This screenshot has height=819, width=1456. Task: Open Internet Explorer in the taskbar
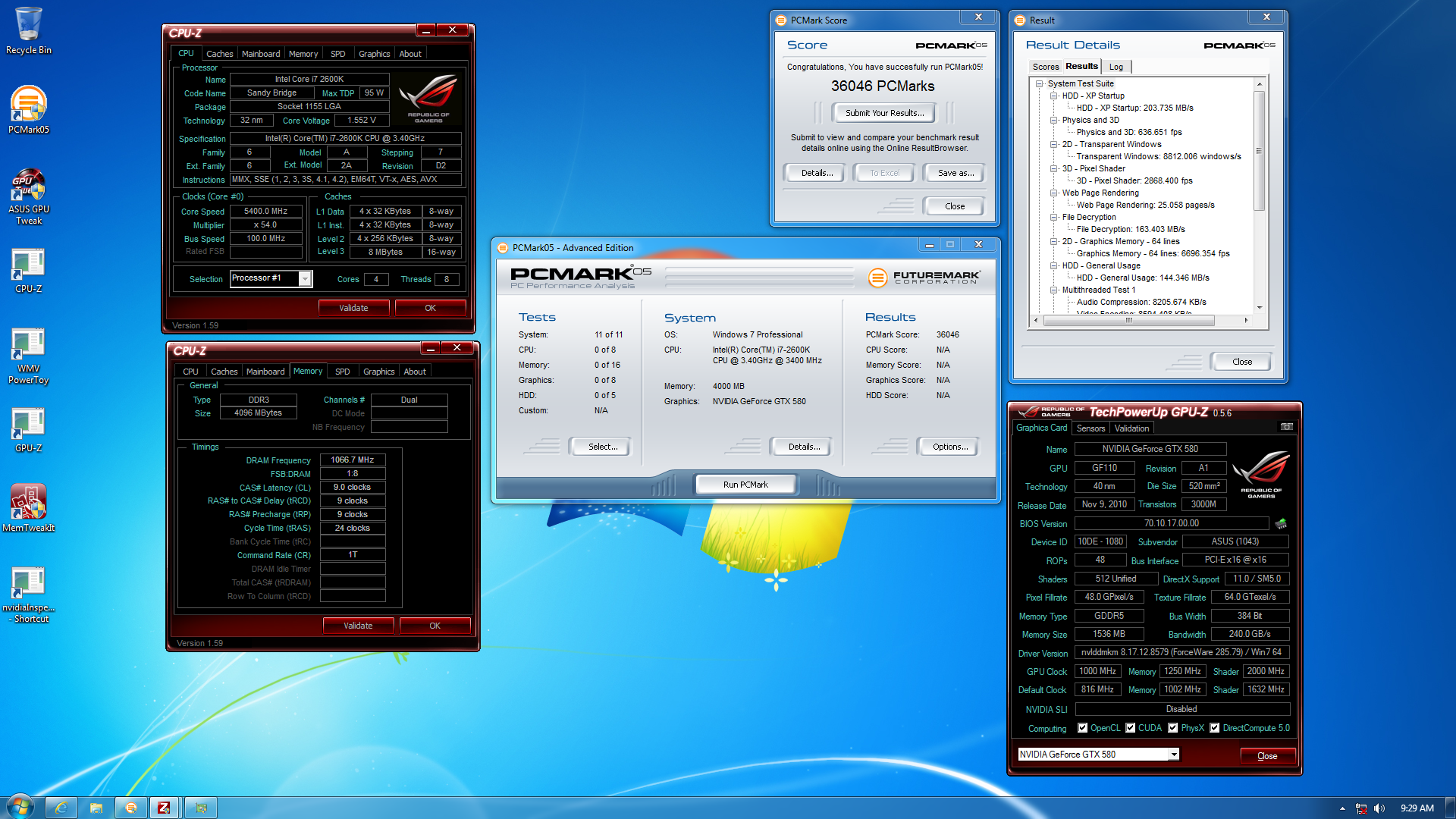61,808
